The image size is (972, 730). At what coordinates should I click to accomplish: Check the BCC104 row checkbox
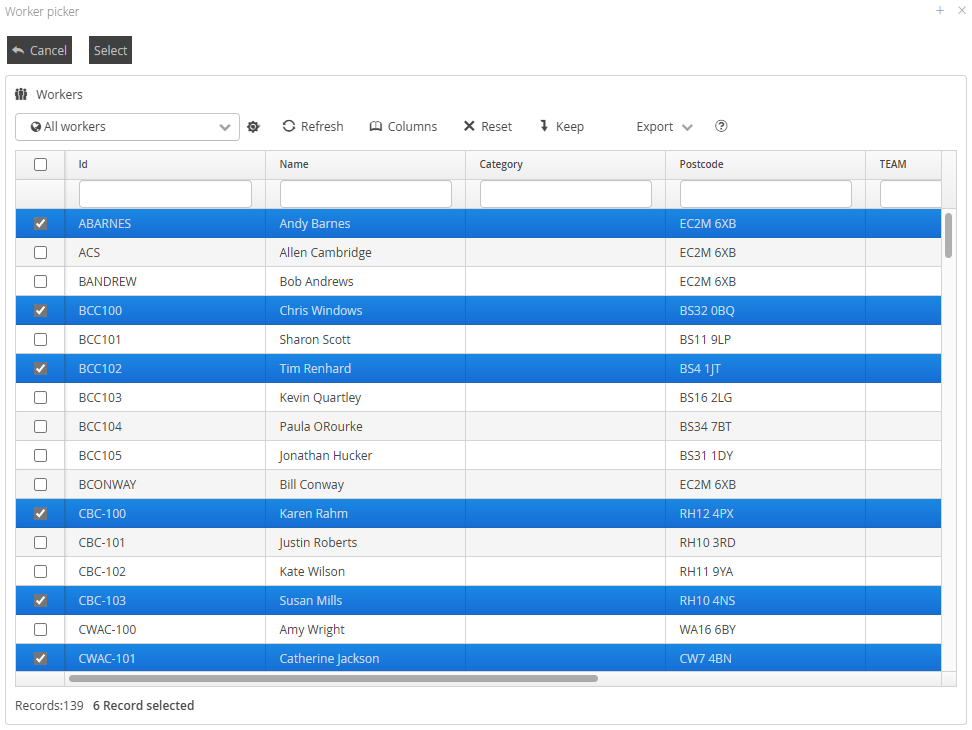click(x=40, y=426)
